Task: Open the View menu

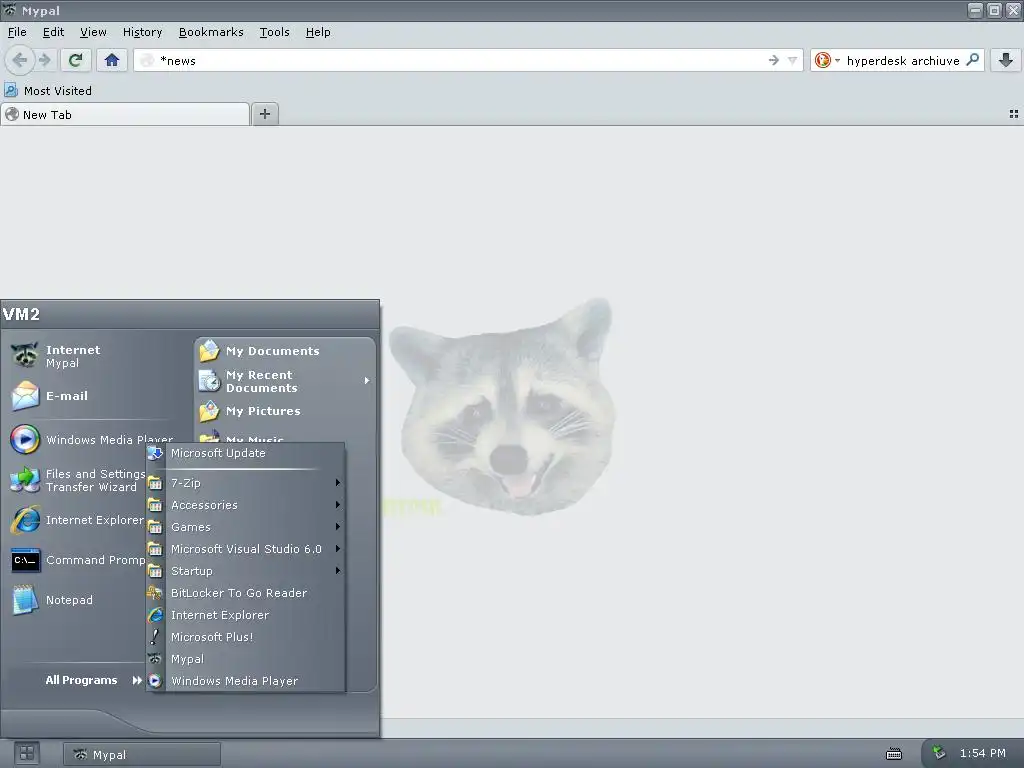Action: 93,32
